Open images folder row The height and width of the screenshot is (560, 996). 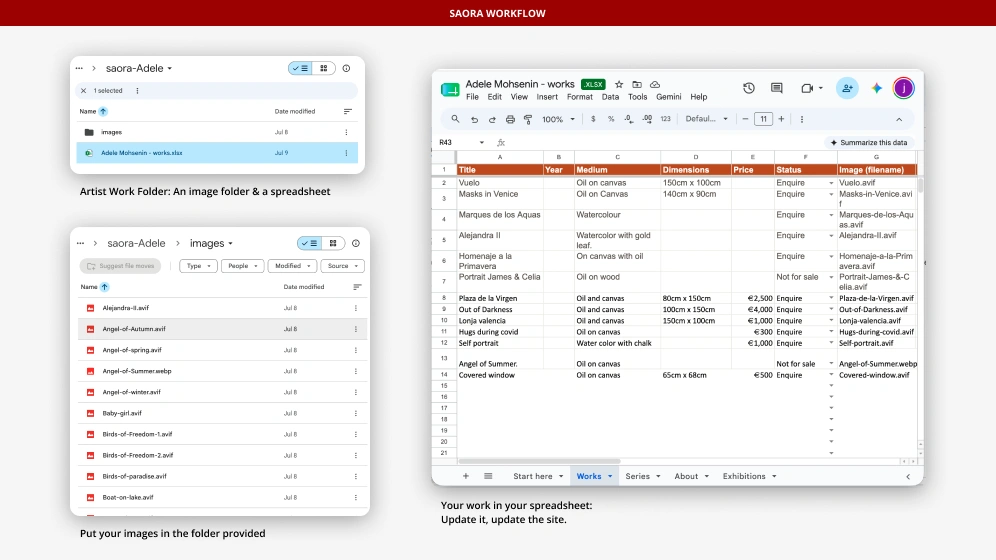(x=217, y=132)
